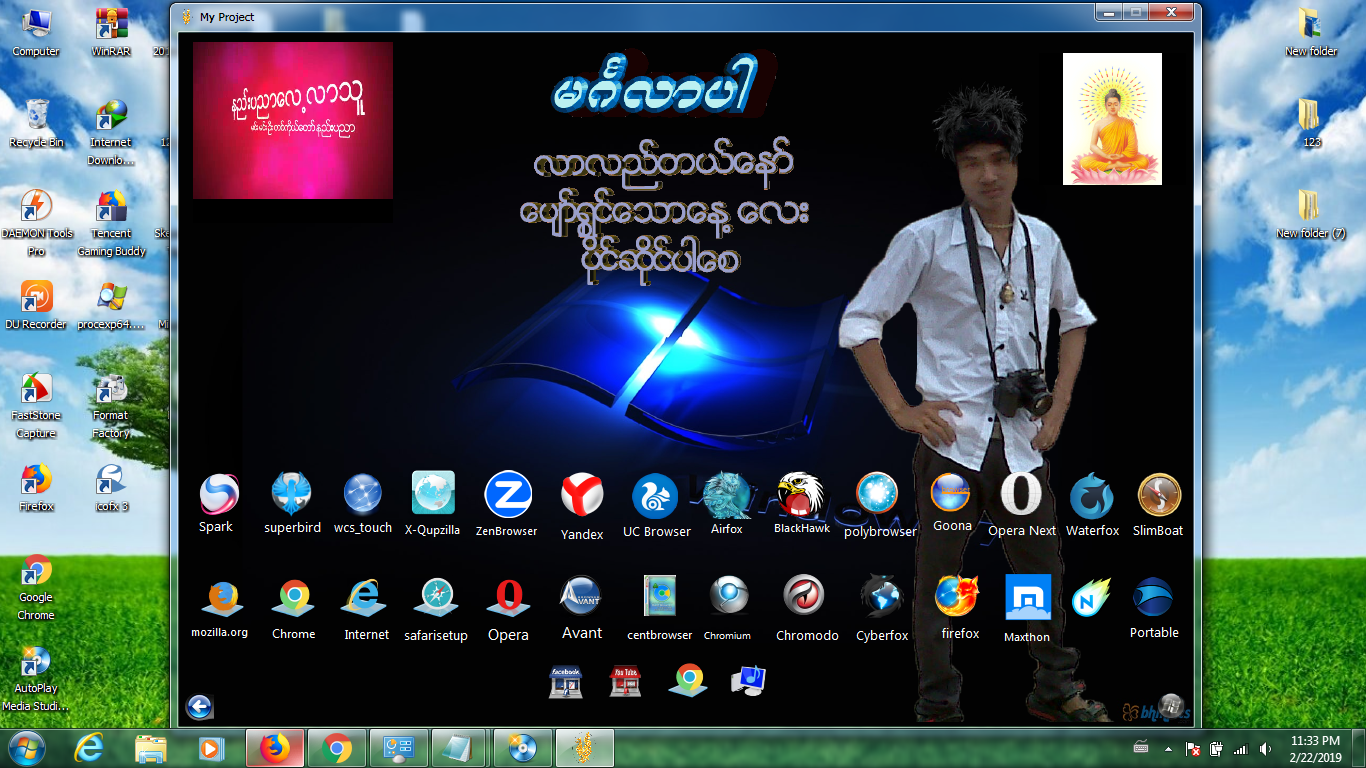Click the Airfox icon
The image size is (1366, 768).
[727, 495]
